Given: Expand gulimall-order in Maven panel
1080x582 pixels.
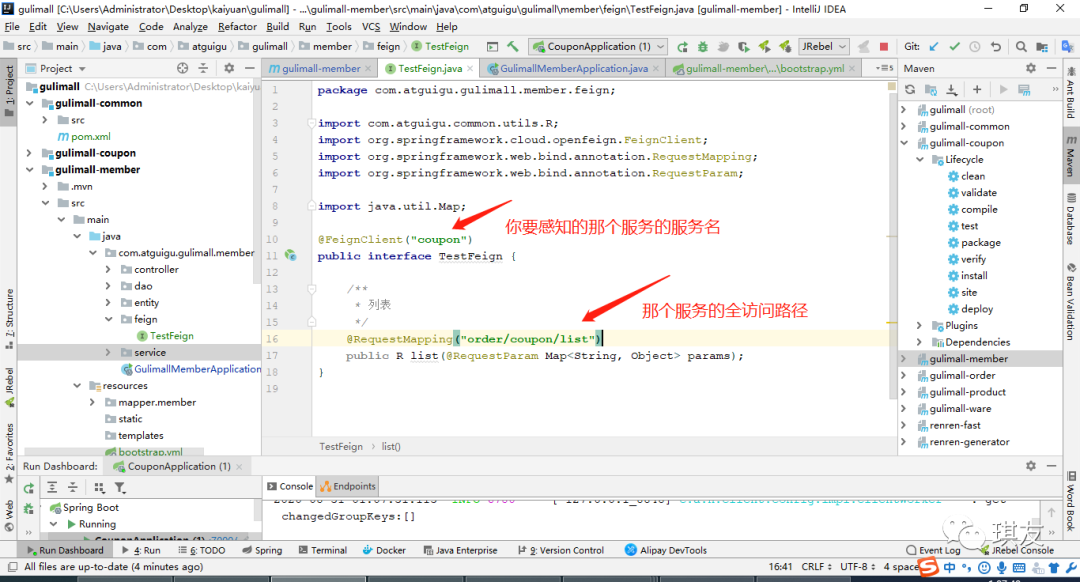Looking at the screenshot, I should point(904,375).
